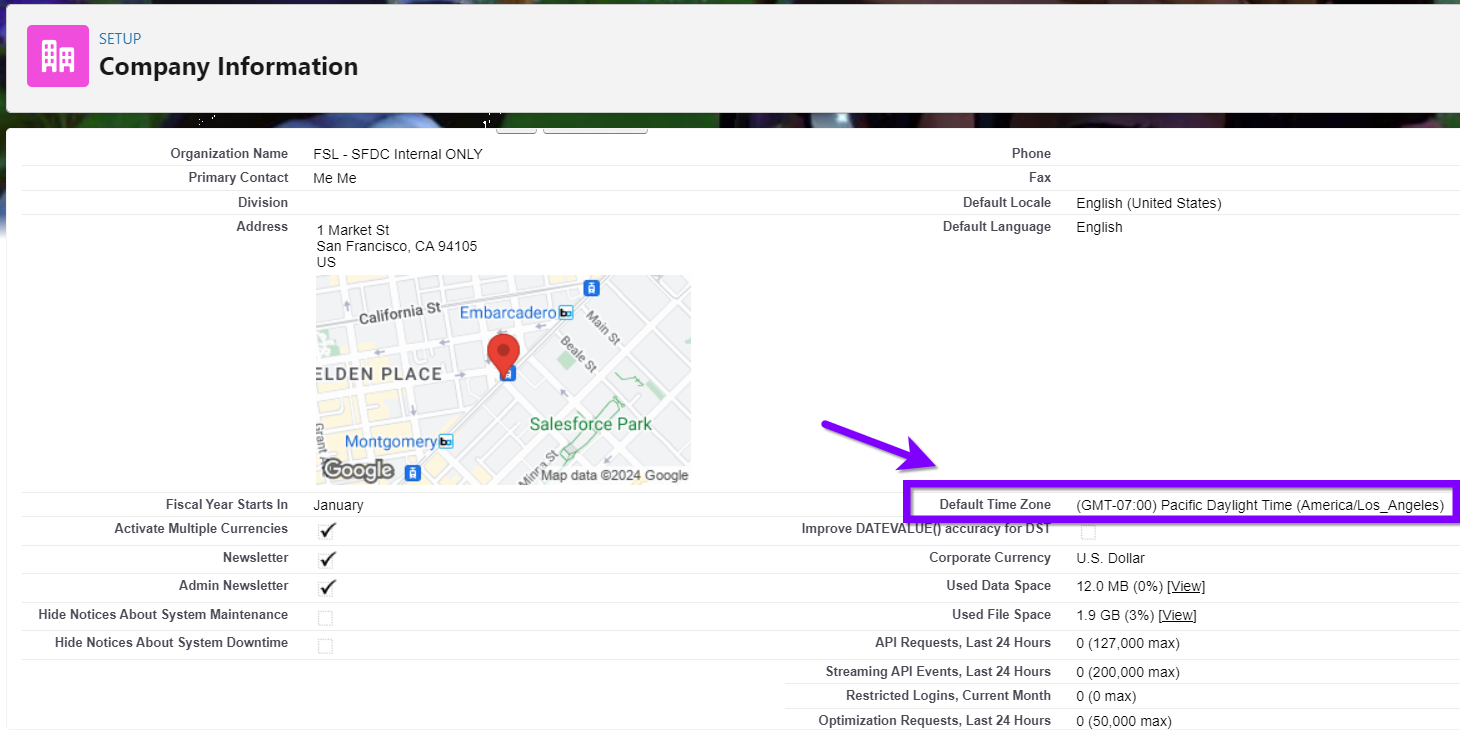1460x732 pixels.
Task: Click Default Locale value English (United States)
Action: 1149,203
